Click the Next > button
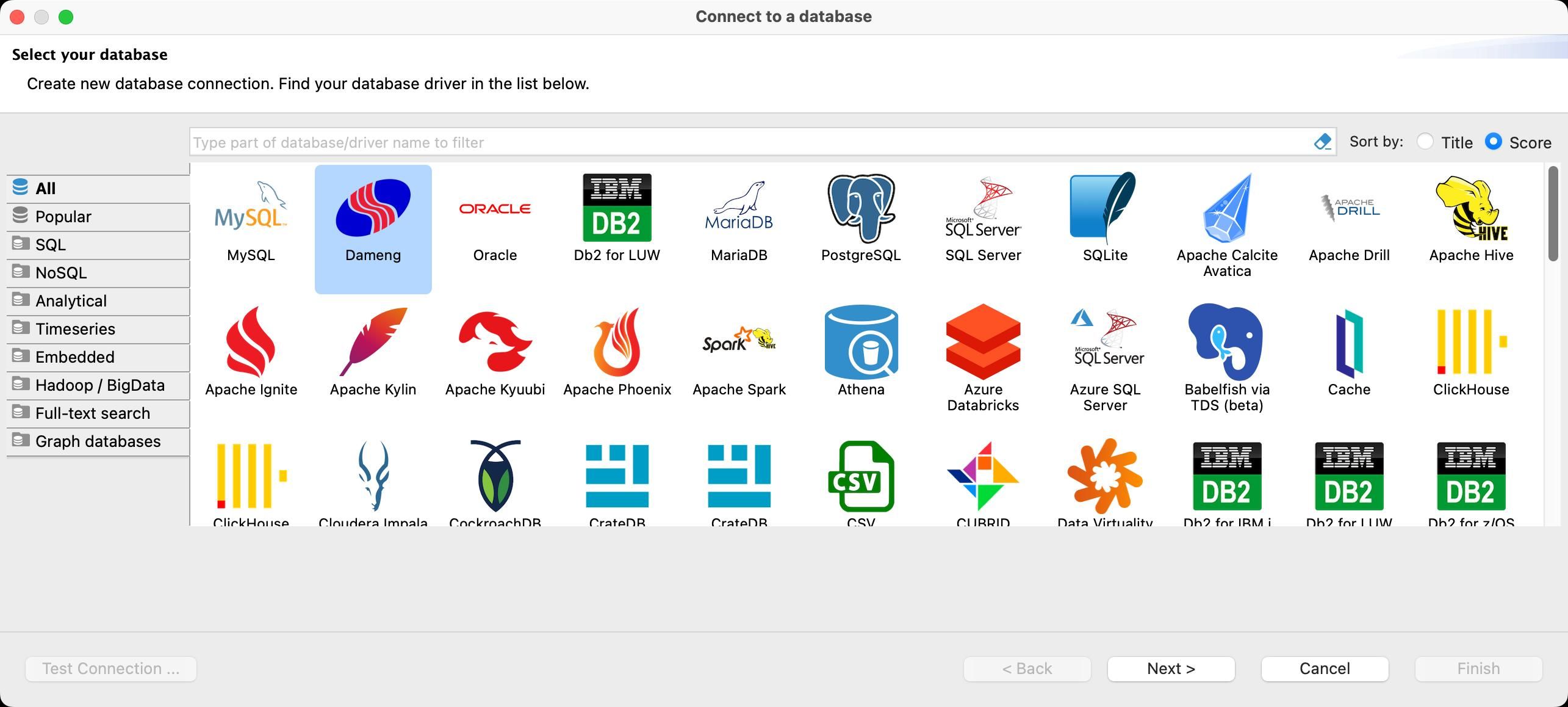 (1171, 669)
